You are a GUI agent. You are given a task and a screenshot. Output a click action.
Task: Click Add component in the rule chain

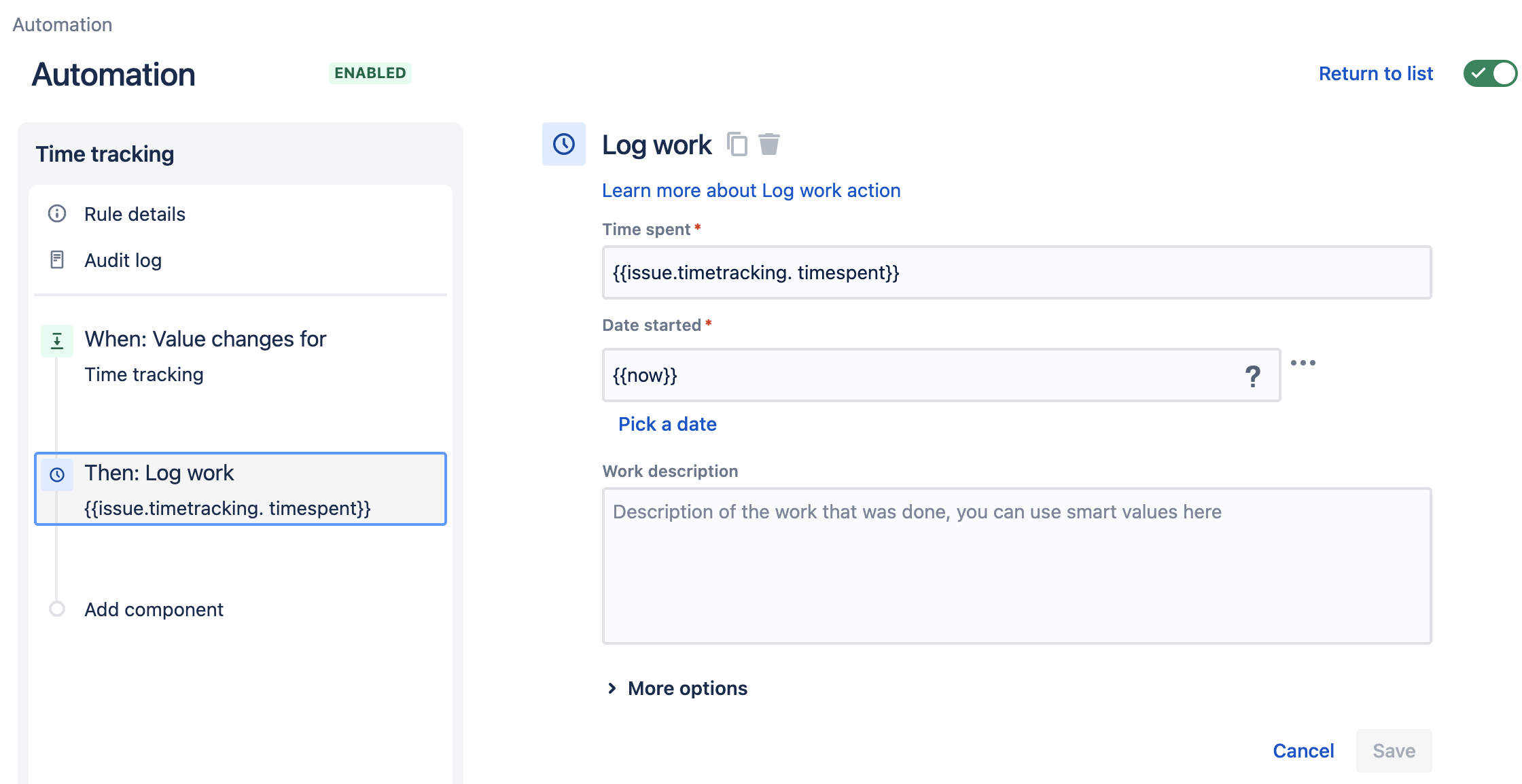(x=153, y=609)
